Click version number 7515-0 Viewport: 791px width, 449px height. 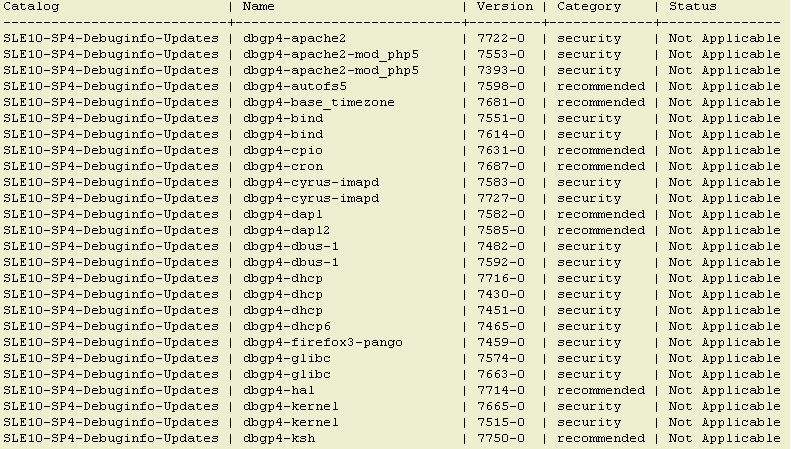click(x=501, y=423)
